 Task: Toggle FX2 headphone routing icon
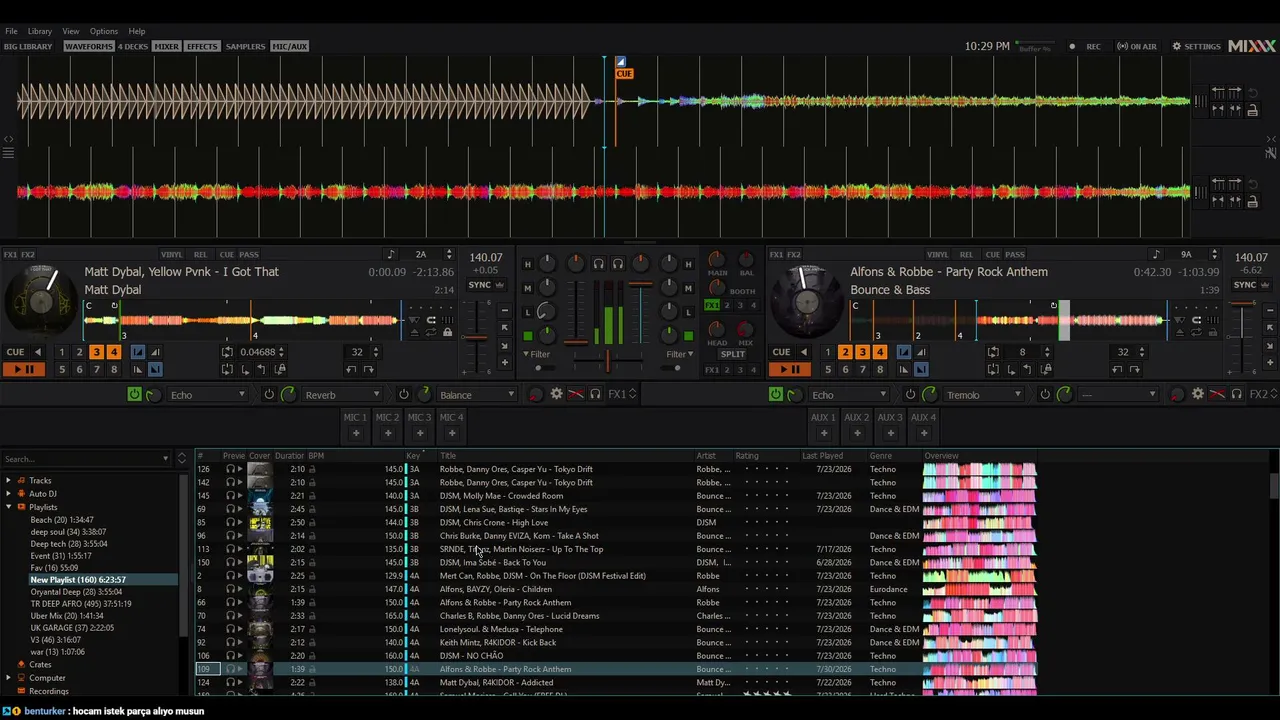[x=1236, y=395]
